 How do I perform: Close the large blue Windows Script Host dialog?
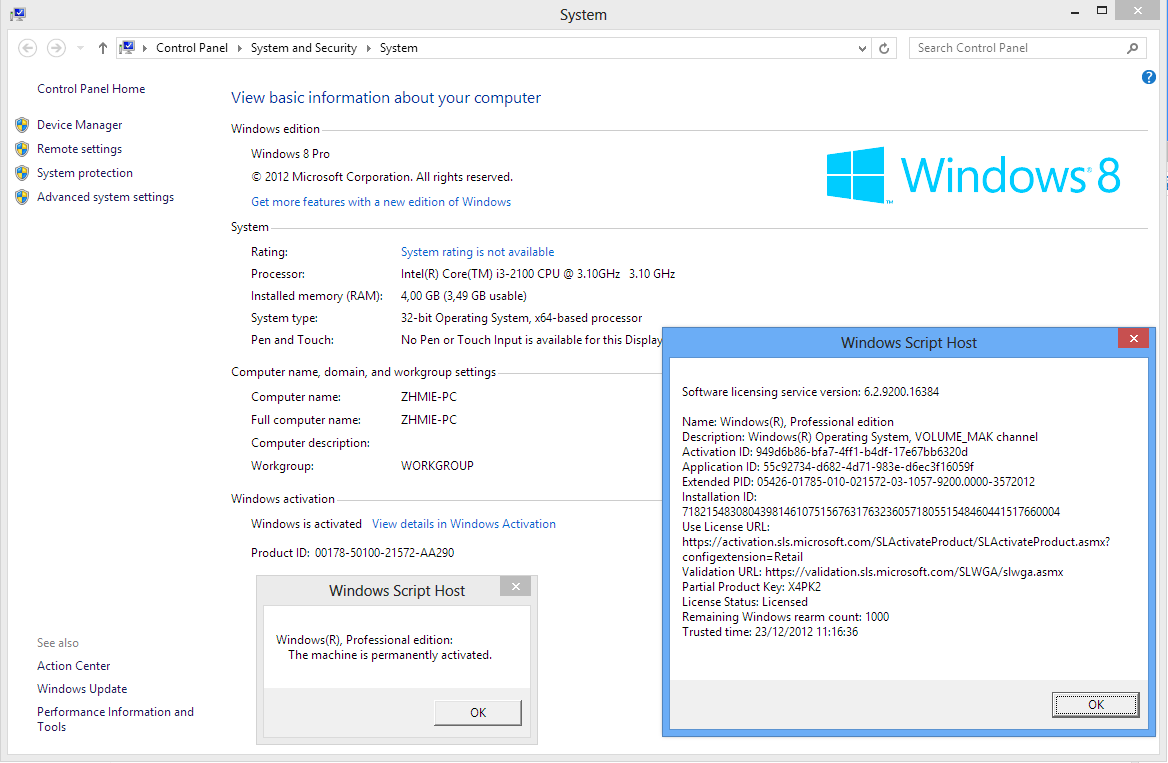click(x=1133, y=339)
